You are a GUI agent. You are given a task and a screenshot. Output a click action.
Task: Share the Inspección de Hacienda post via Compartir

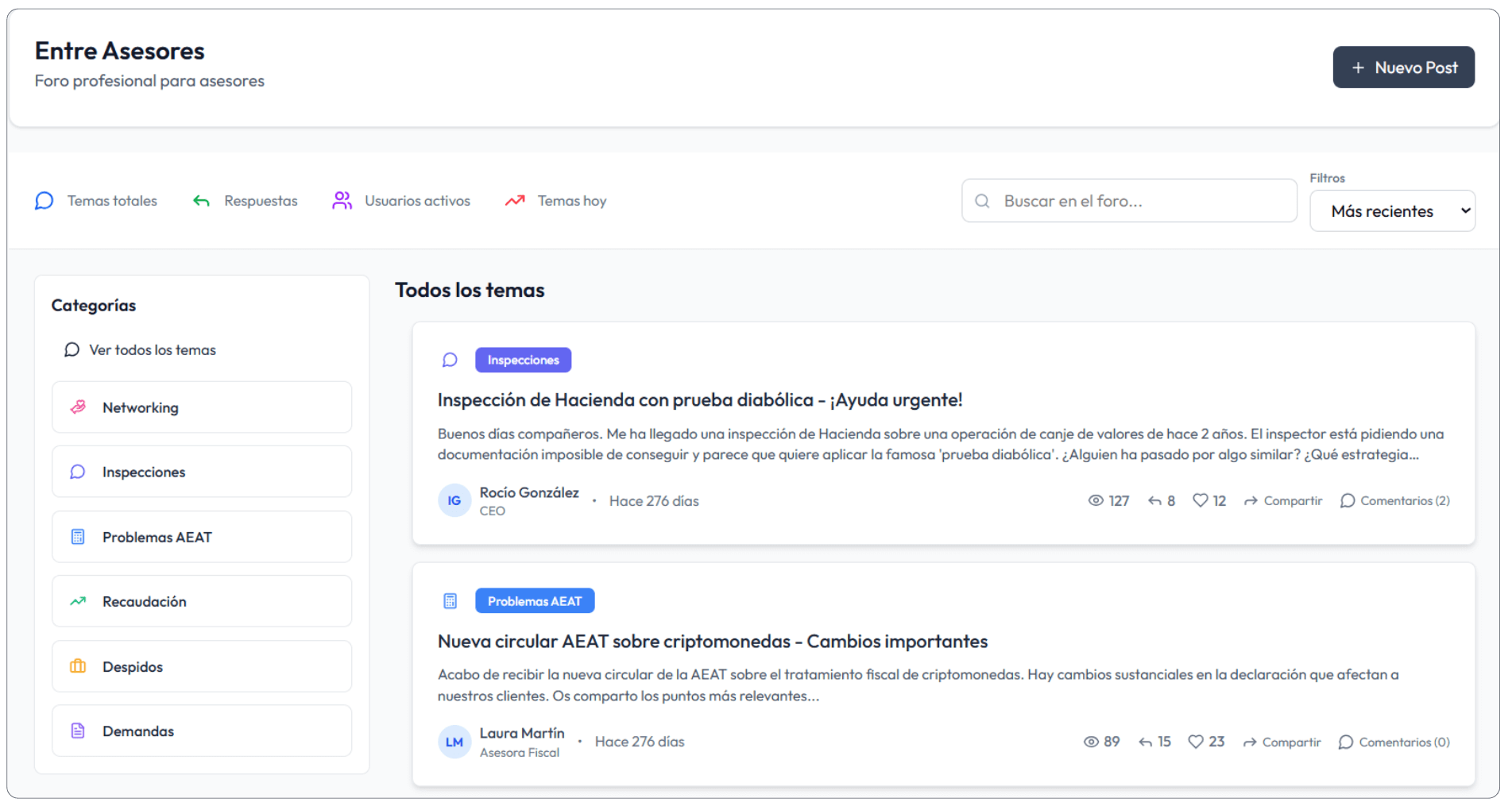pyautogui.click(x=1283, y=500)
